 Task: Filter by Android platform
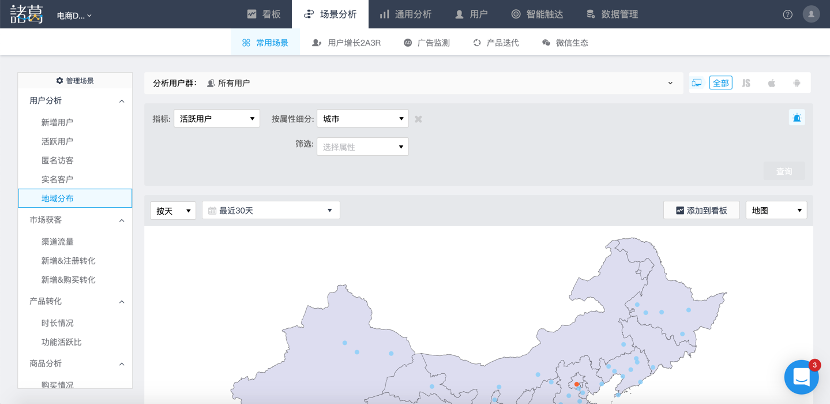coord(797,83)
